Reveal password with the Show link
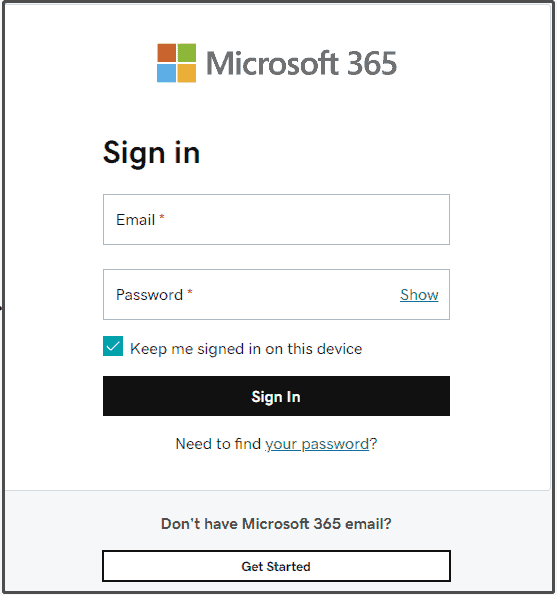 pos(419,295)
